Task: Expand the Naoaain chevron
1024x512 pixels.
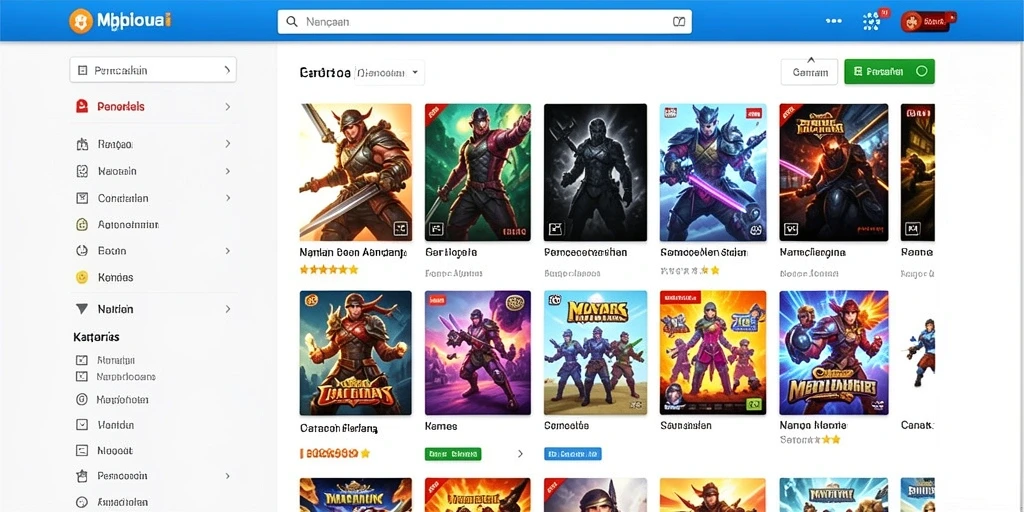Action: 228,171
